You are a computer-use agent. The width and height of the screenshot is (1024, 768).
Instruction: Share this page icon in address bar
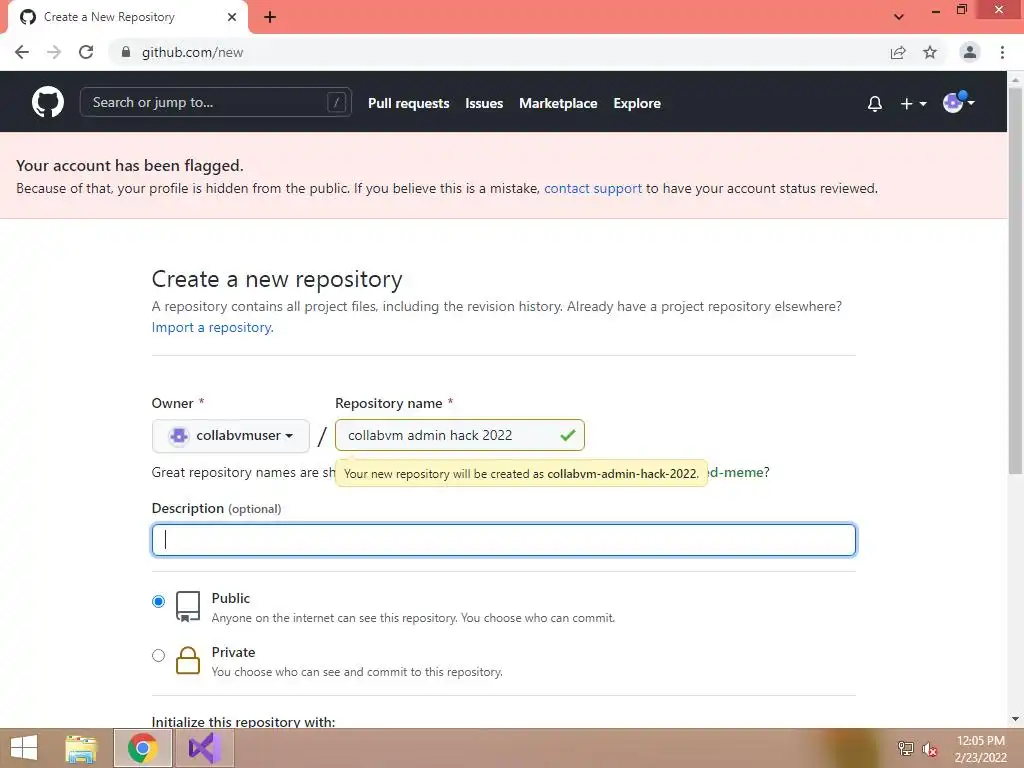coord(898,52)
